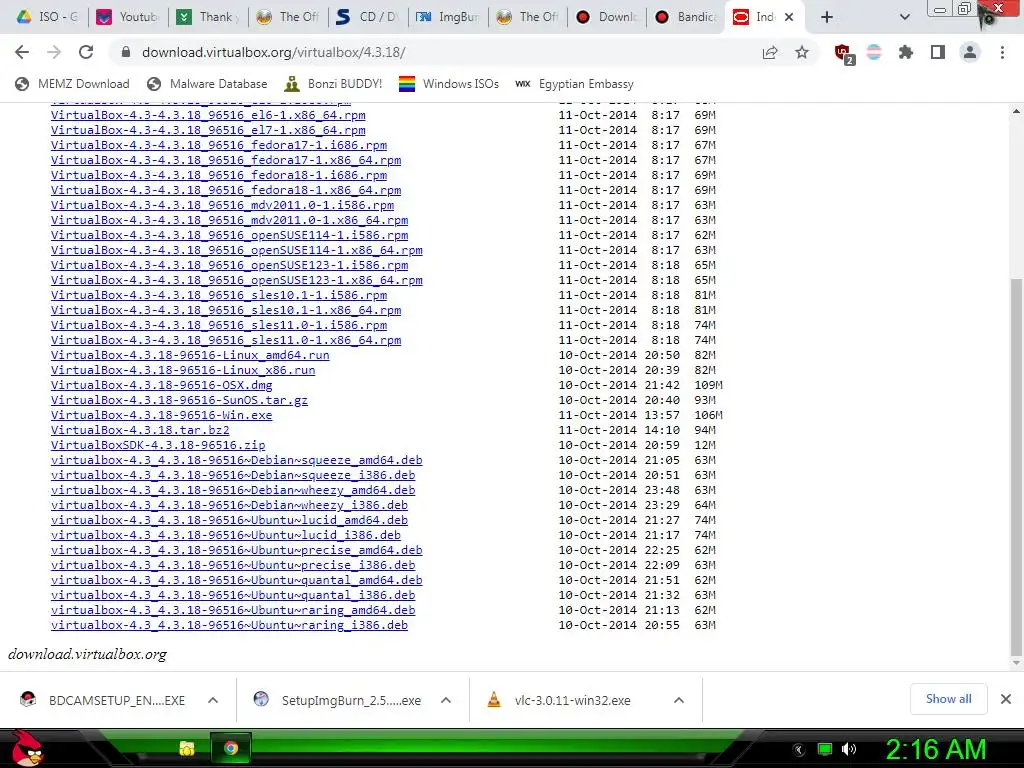Open the Extensions puzzle piece menu
Image resolution: width=1024 pixels, height=768 pixels.
click(x=906, y=52)
